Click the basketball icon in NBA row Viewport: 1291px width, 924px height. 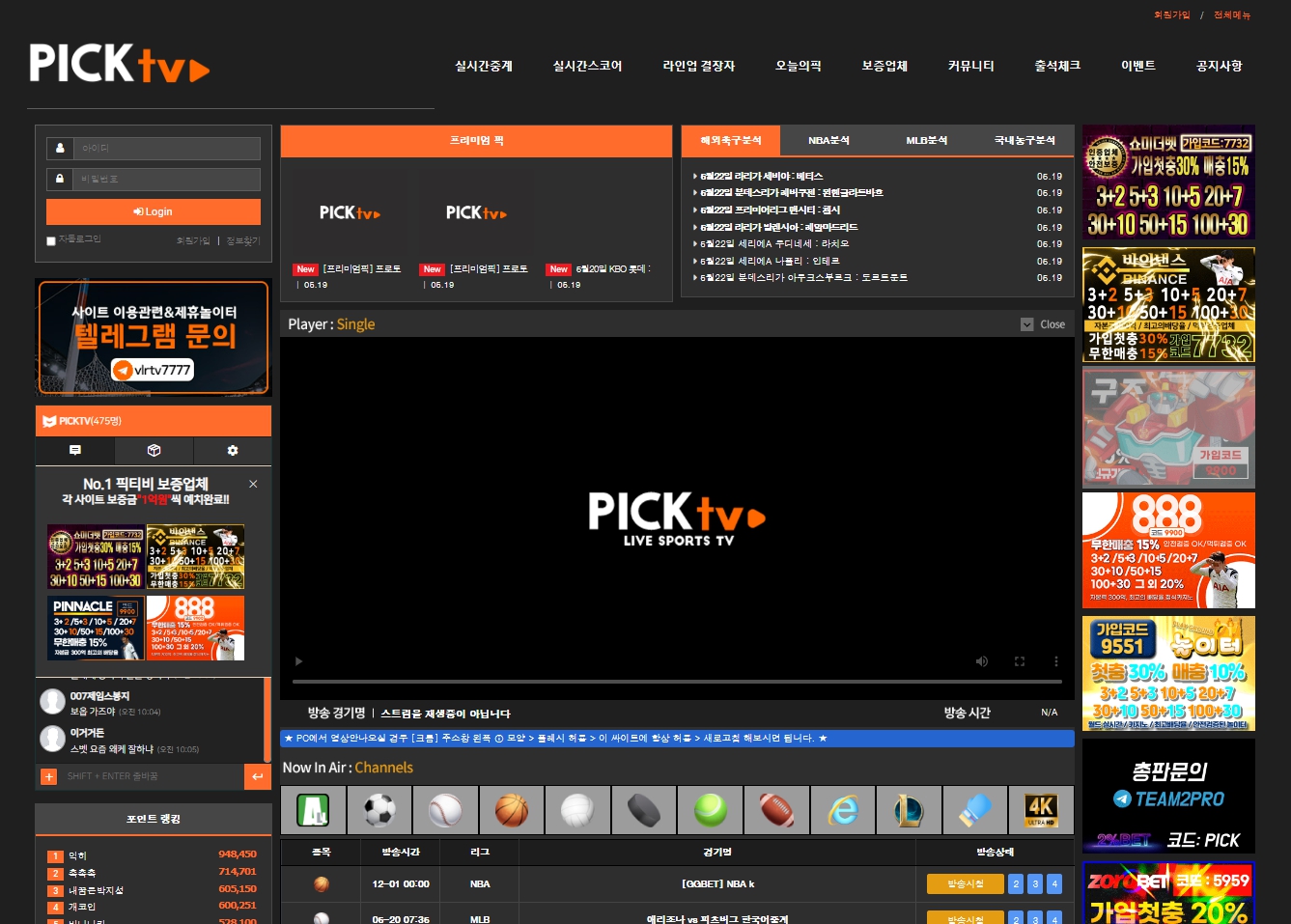(x=322, y=883)
